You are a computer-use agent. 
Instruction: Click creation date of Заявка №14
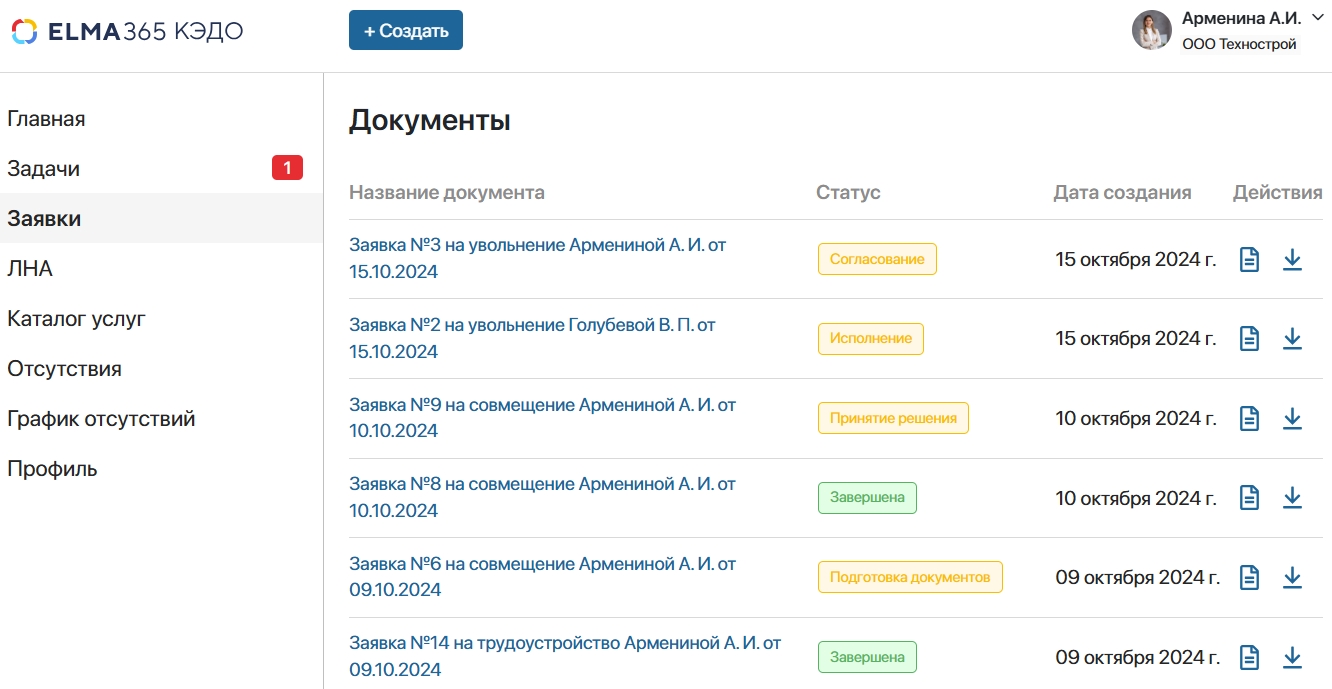point(1138,657)
